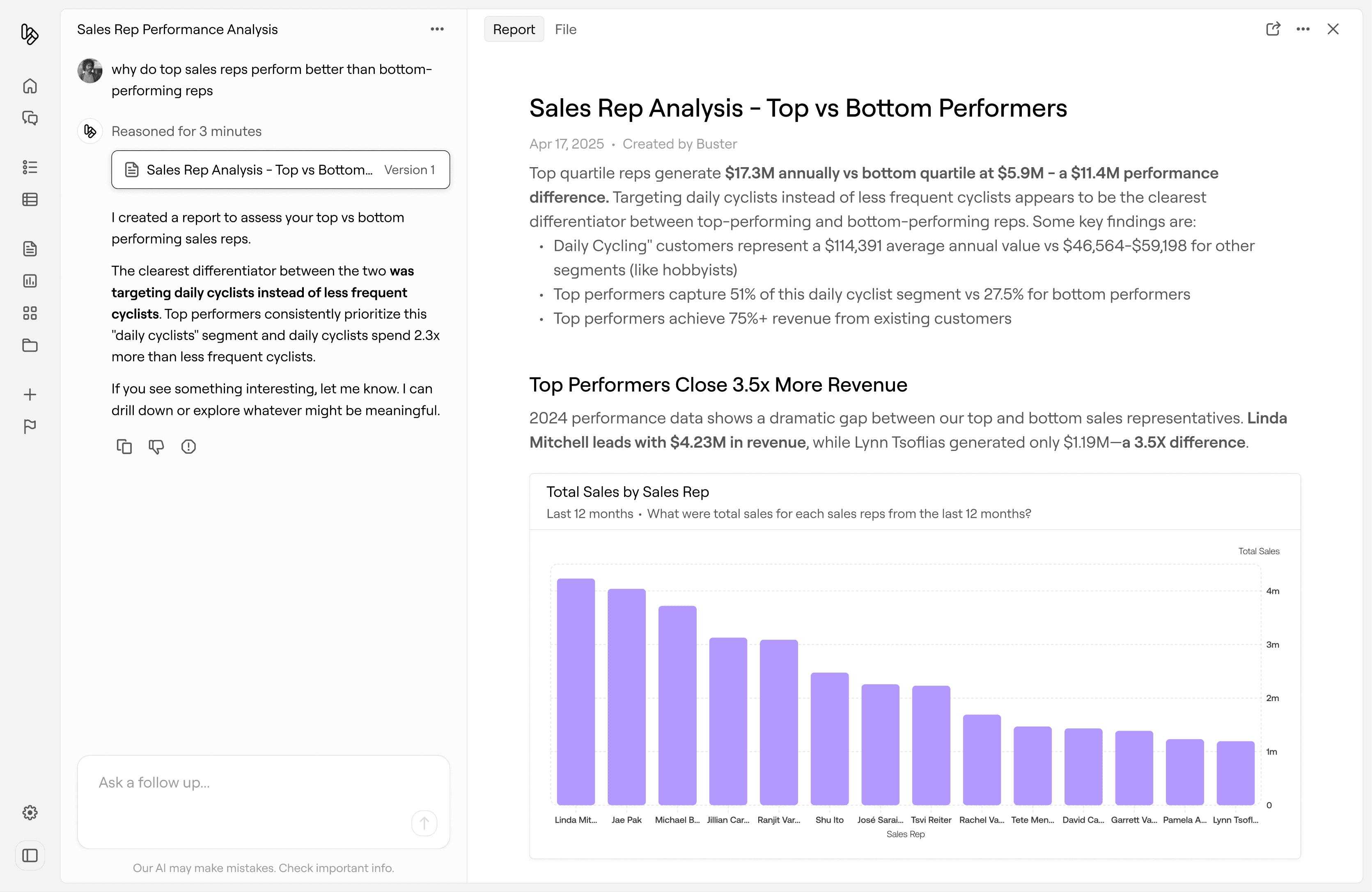This screenshot has width=1372, height=892.
Task: Click the flag icon in sidebar
Action: (30, 427)
